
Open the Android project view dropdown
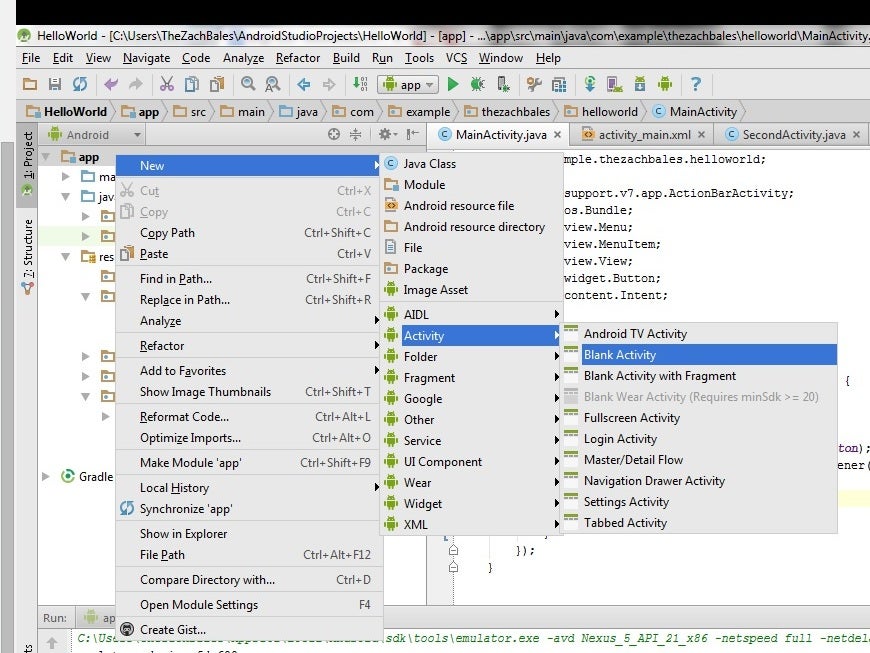coord(94,135)
